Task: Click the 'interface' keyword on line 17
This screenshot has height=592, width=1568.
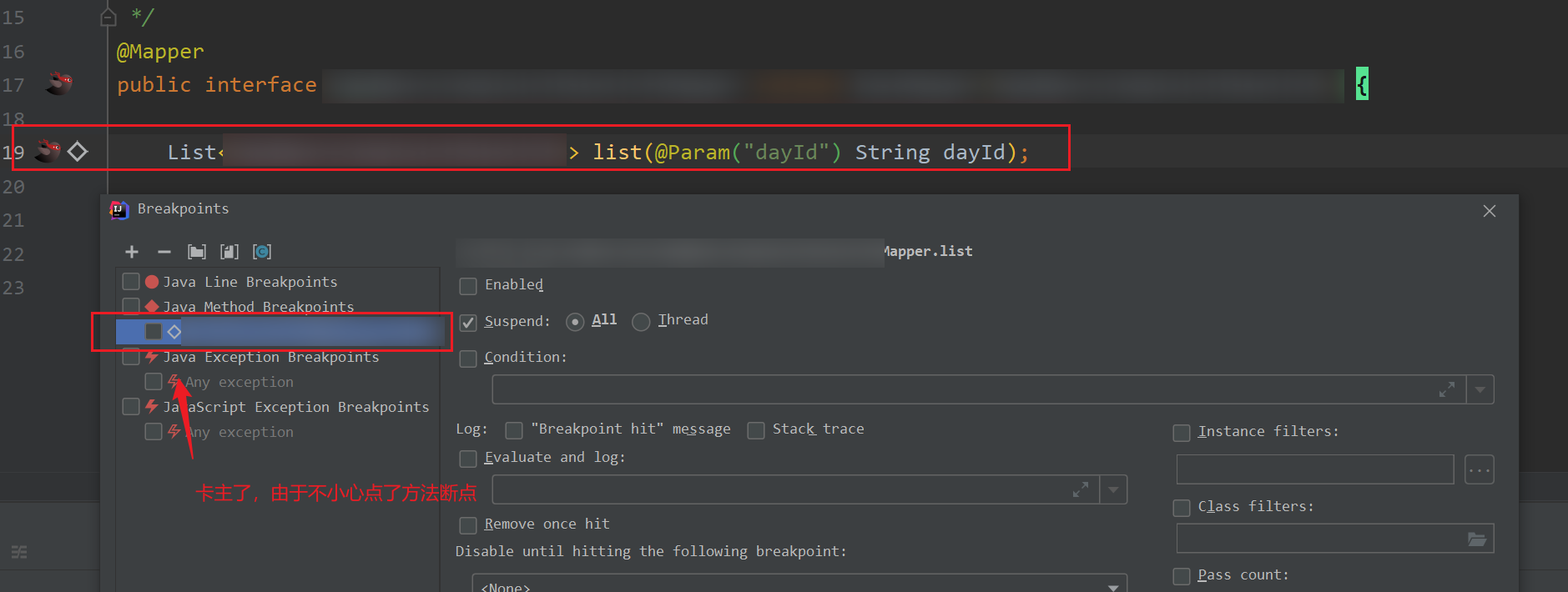Action: [261, 84]
